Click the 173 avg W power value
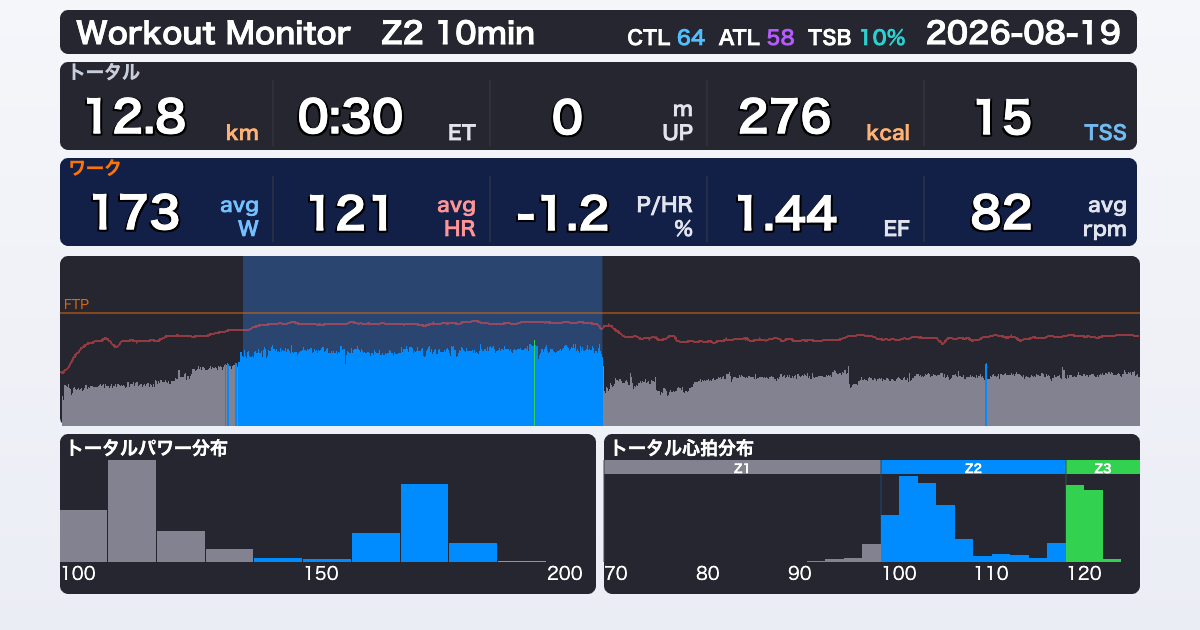This screenshot has width=1200, height=630. pos(135,213)
